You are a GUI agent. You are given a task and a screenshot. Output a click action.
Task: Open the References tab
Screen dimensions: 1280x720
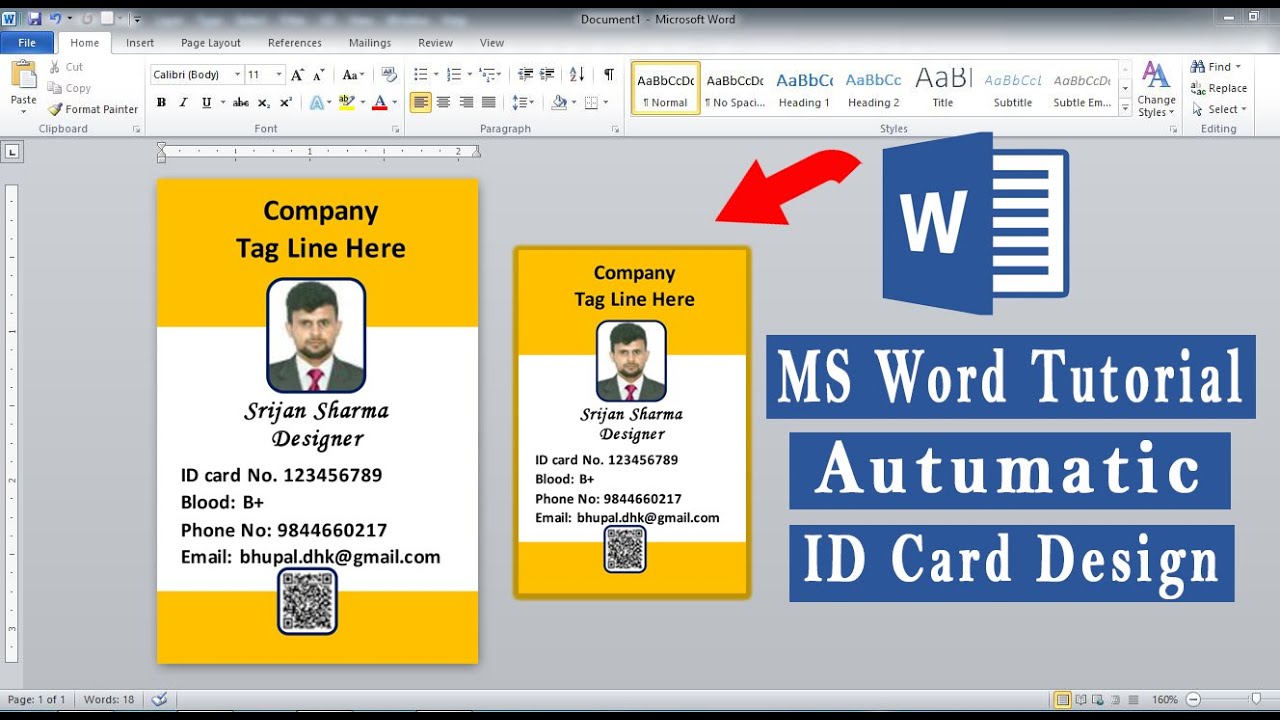pos(295,43)
